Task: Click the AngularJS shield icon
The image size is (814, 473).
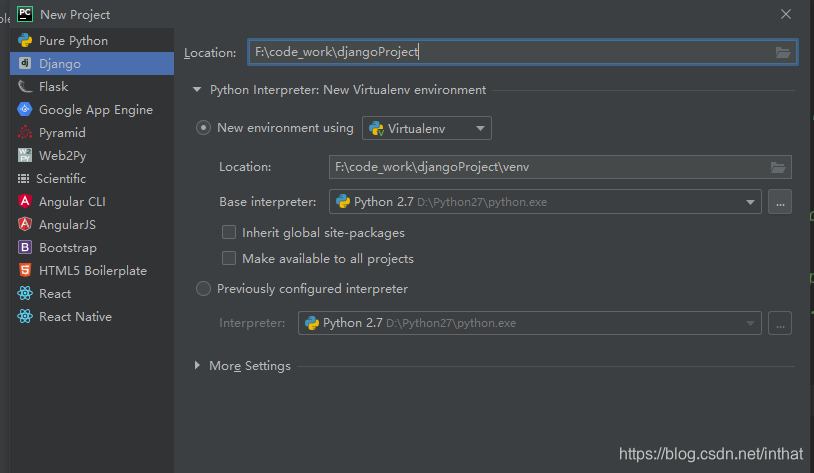Action: 25,224
